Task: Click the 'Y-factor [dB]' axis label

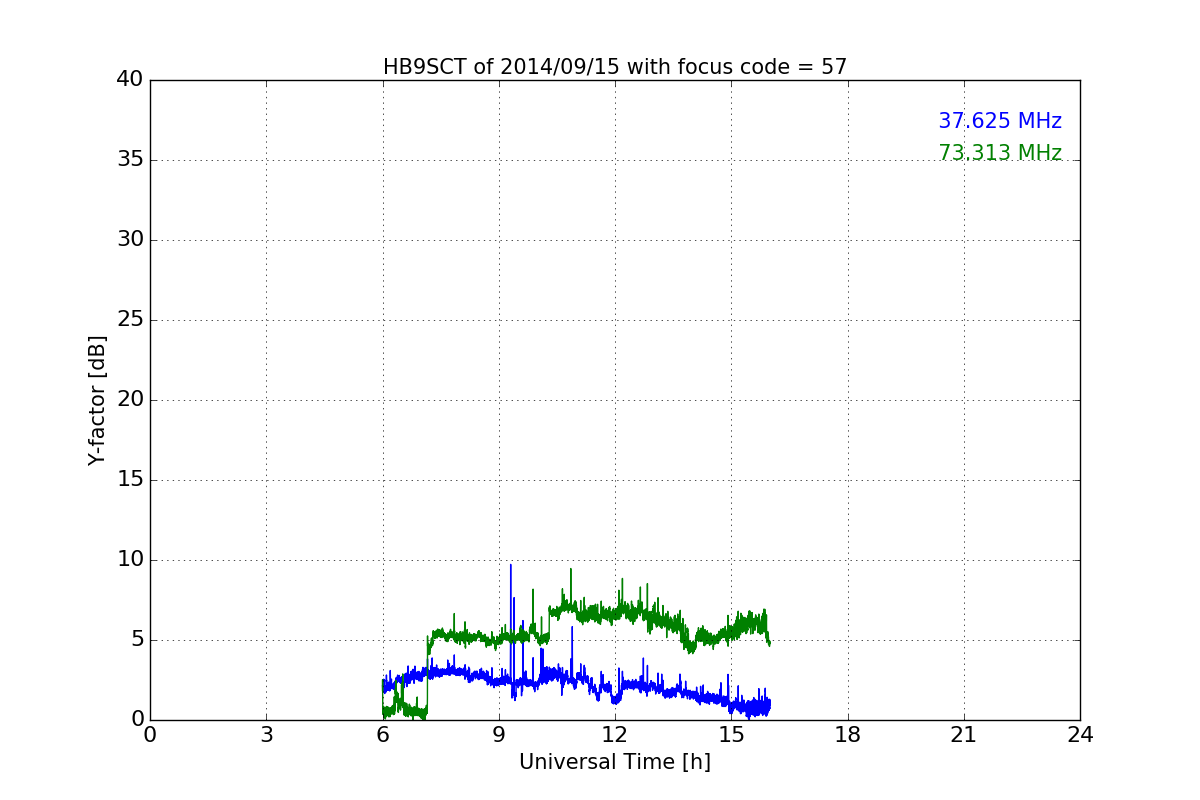Action: (97, 400)
